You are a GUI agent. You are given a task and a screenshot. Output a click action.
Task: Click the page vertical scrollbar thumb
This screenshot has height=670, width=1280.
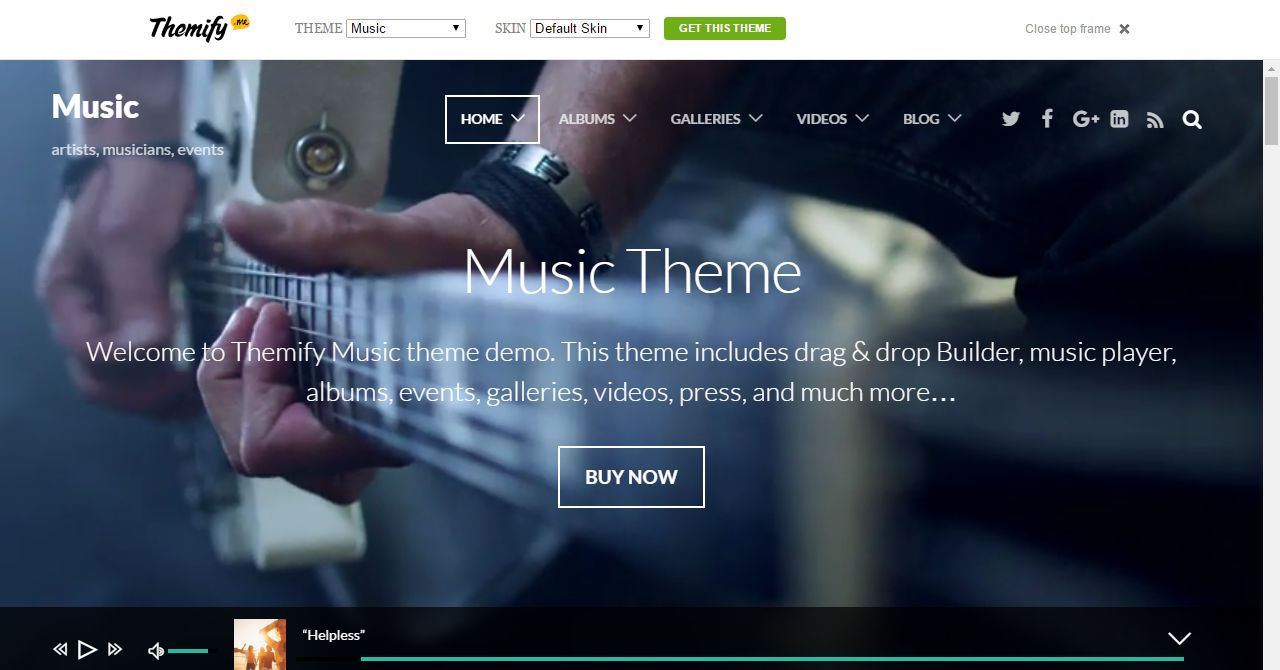1271,110
